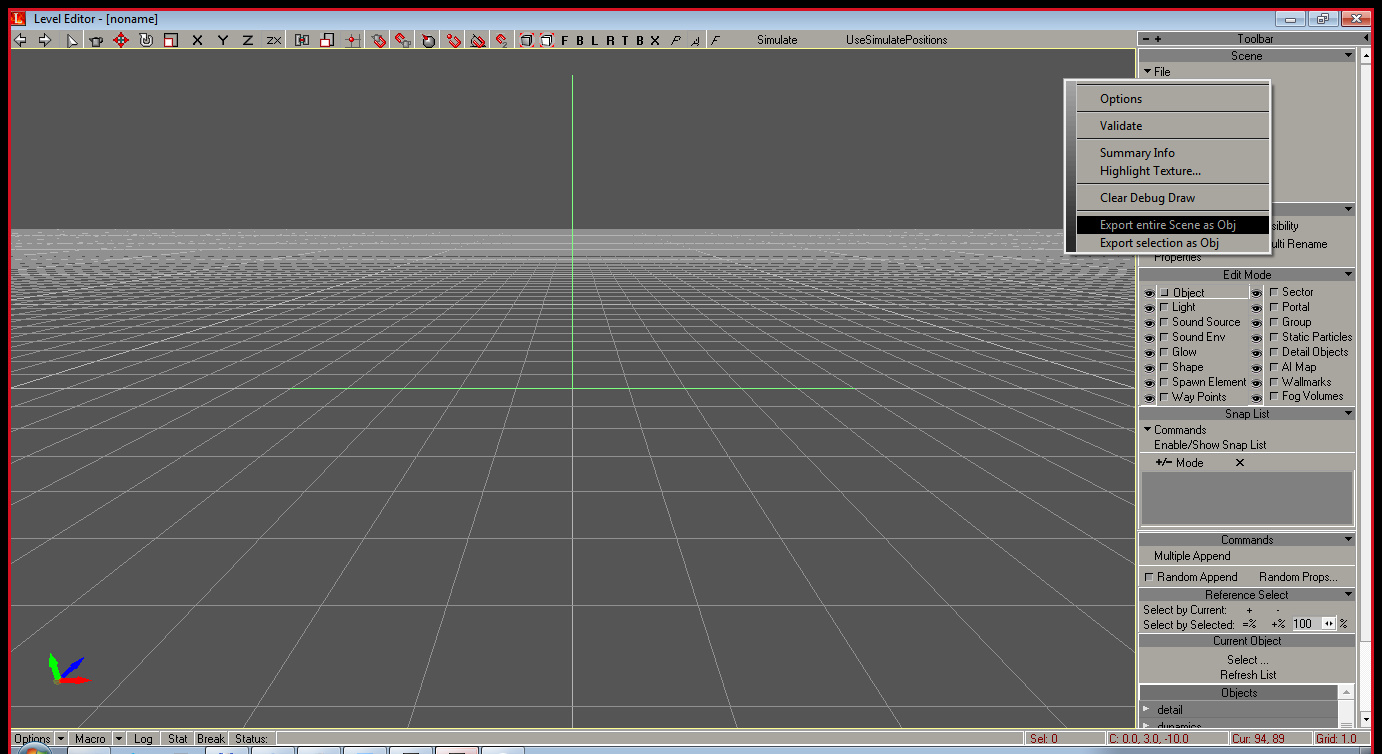The image size is (1382, 754).
Task: Click the Undo left-arrow toolbar icon
Action: (20, 40)
